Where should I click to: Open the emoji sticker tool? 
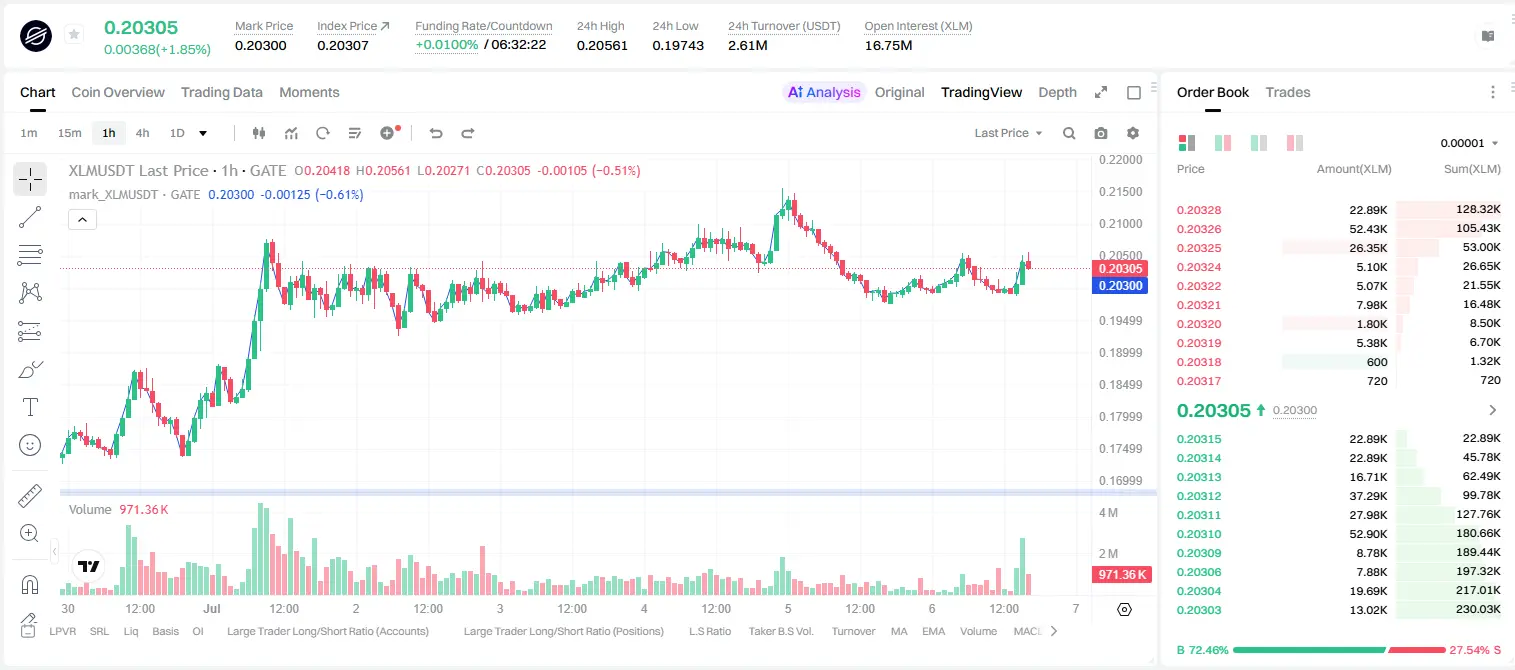(30, 445)
